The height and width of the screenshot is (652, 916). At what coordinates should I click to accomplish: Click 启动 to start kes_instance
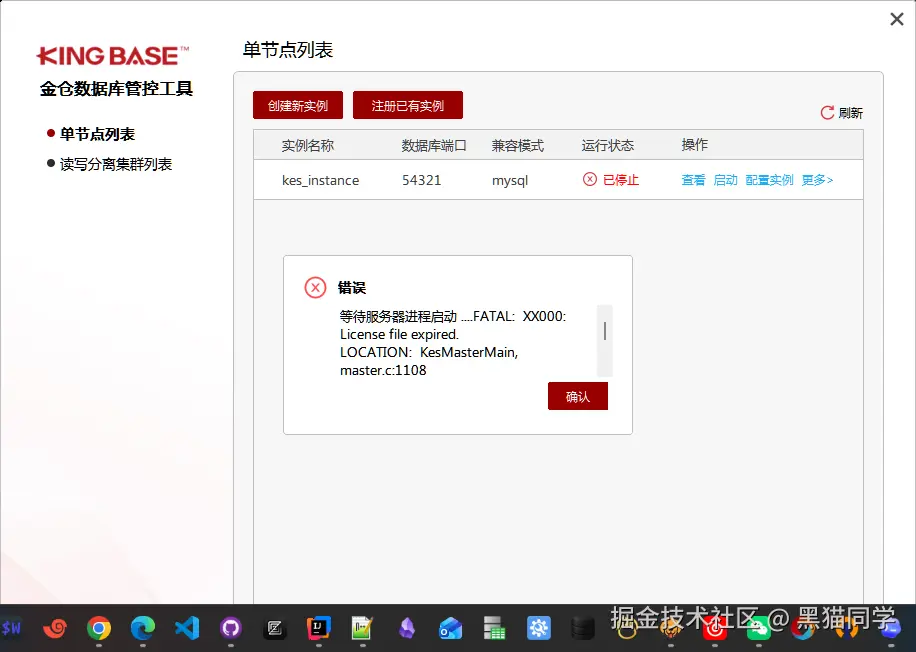(x=726, y=180)
